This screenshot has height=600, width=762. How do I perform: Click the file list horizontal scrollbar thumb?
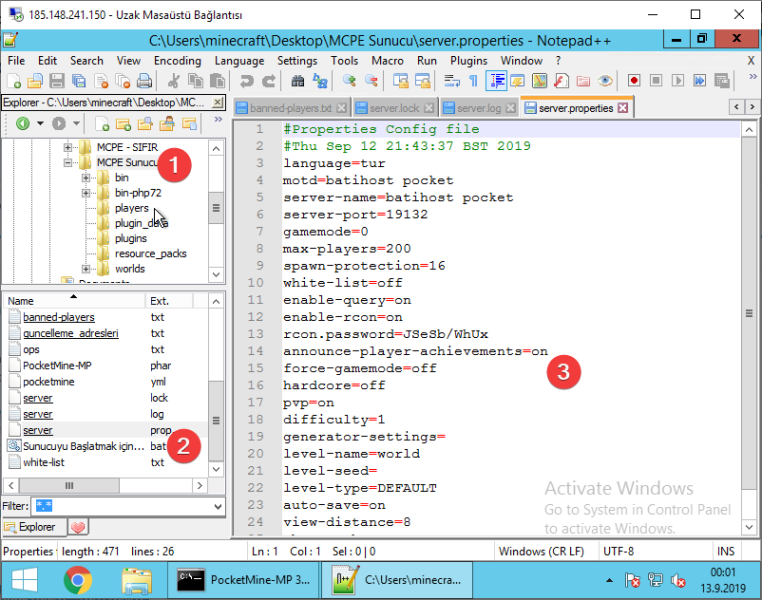tap(69, 485)
